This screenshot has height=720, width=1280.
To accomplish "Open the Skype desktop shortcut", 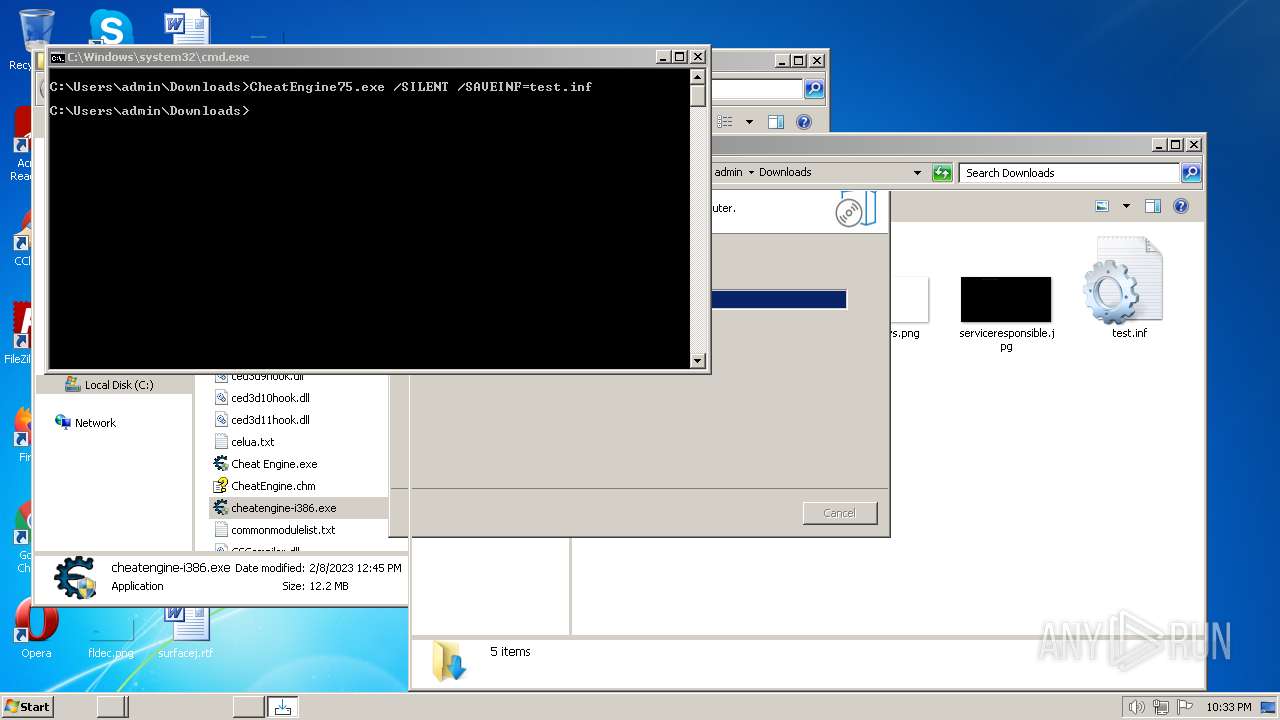I will pos(111,27).
